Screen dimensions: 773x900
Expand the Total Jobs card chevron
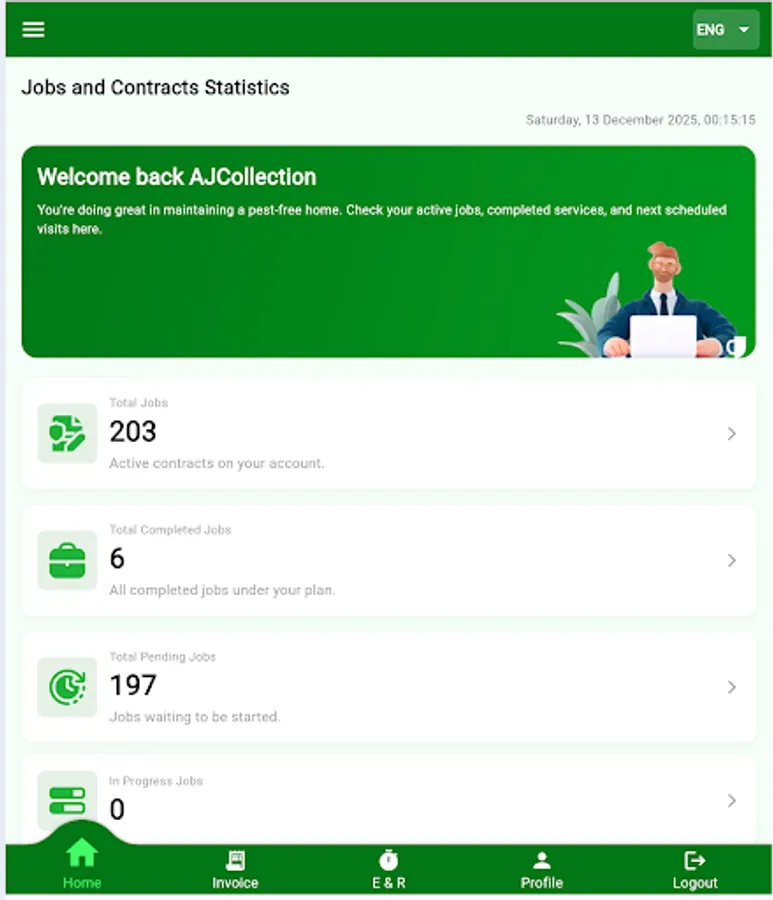click(731, 433)
